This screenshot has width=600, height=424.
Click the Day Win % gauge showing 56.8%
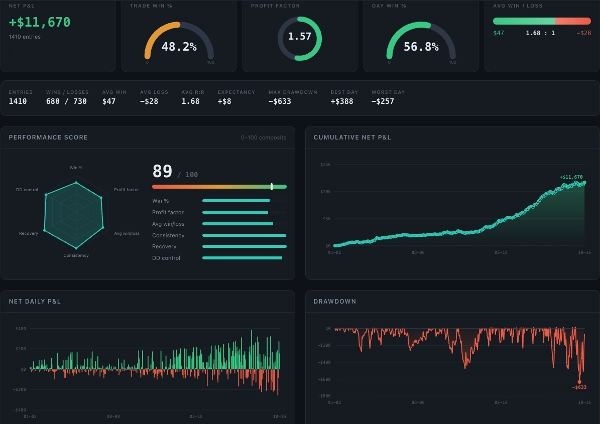421,41
